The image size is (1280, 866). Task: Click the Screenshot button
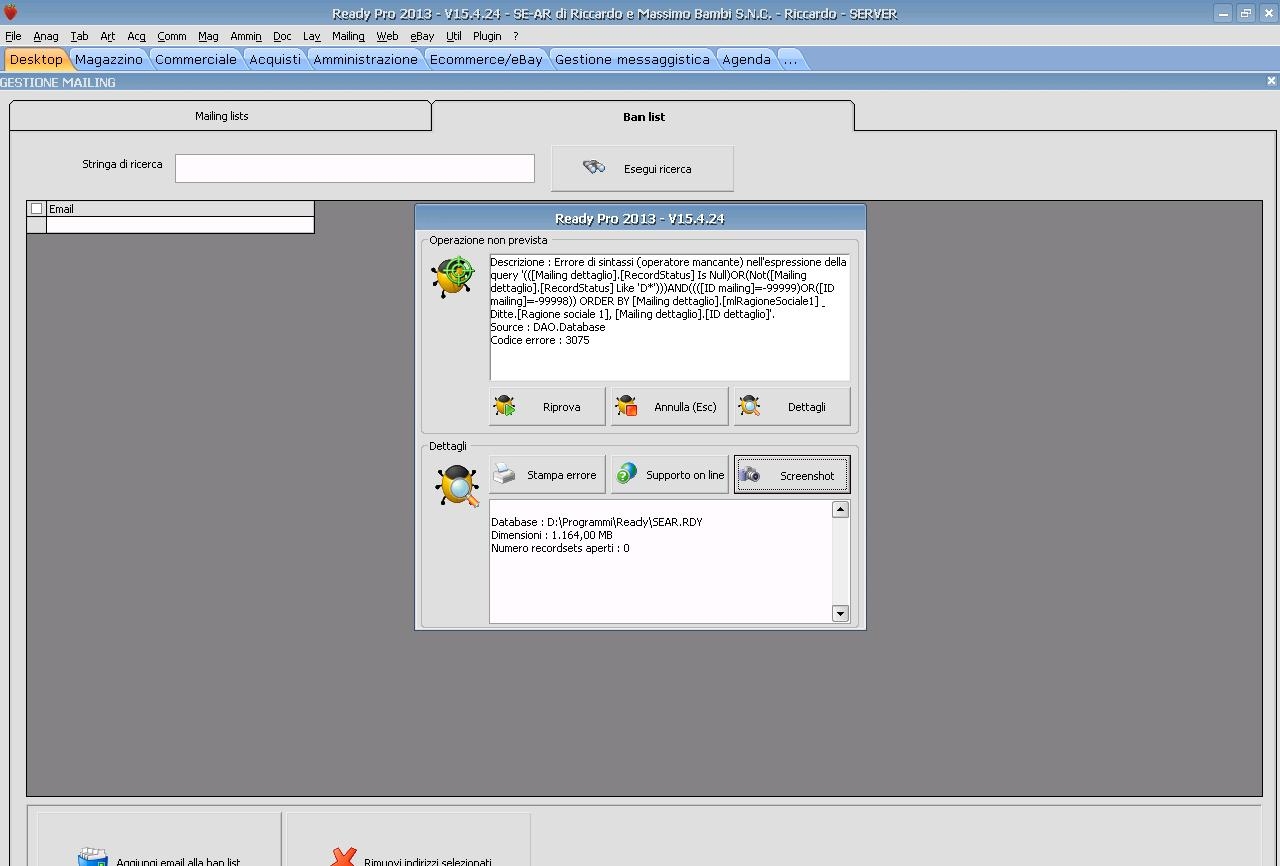point(792,475)
